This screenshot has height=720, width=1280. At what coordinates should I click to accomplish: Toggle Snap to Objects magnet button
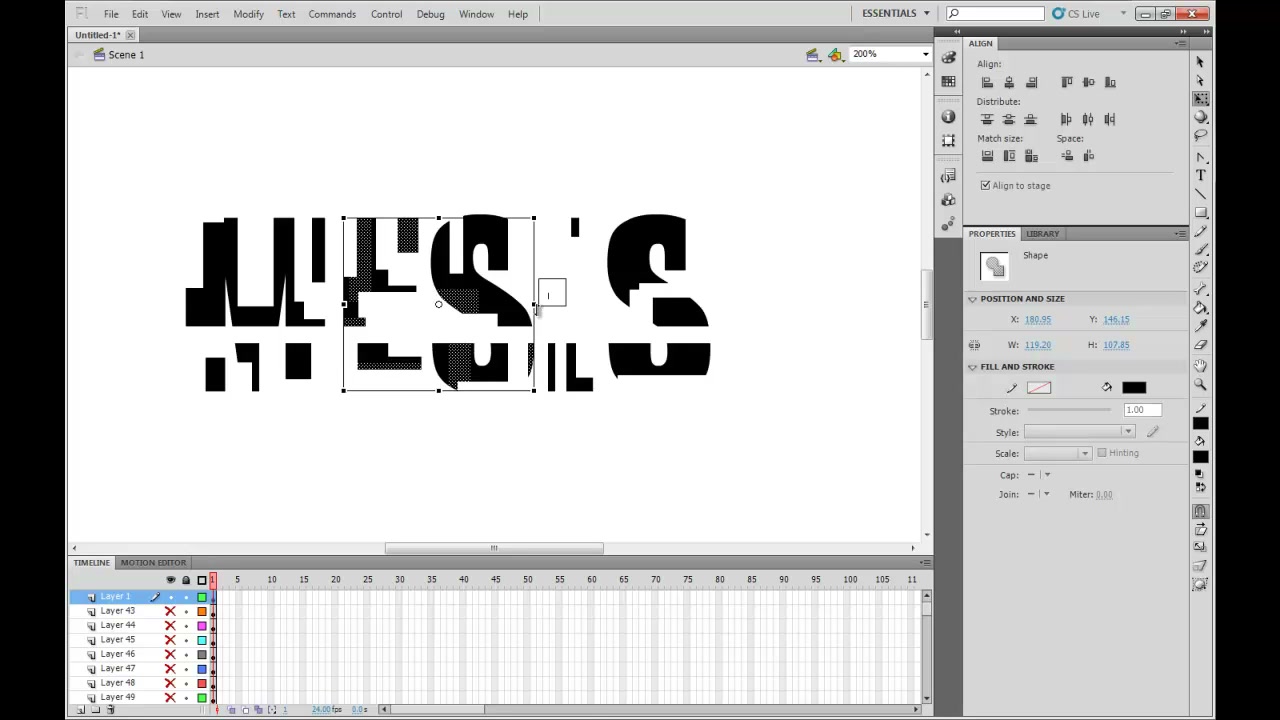coord(1200,511)
